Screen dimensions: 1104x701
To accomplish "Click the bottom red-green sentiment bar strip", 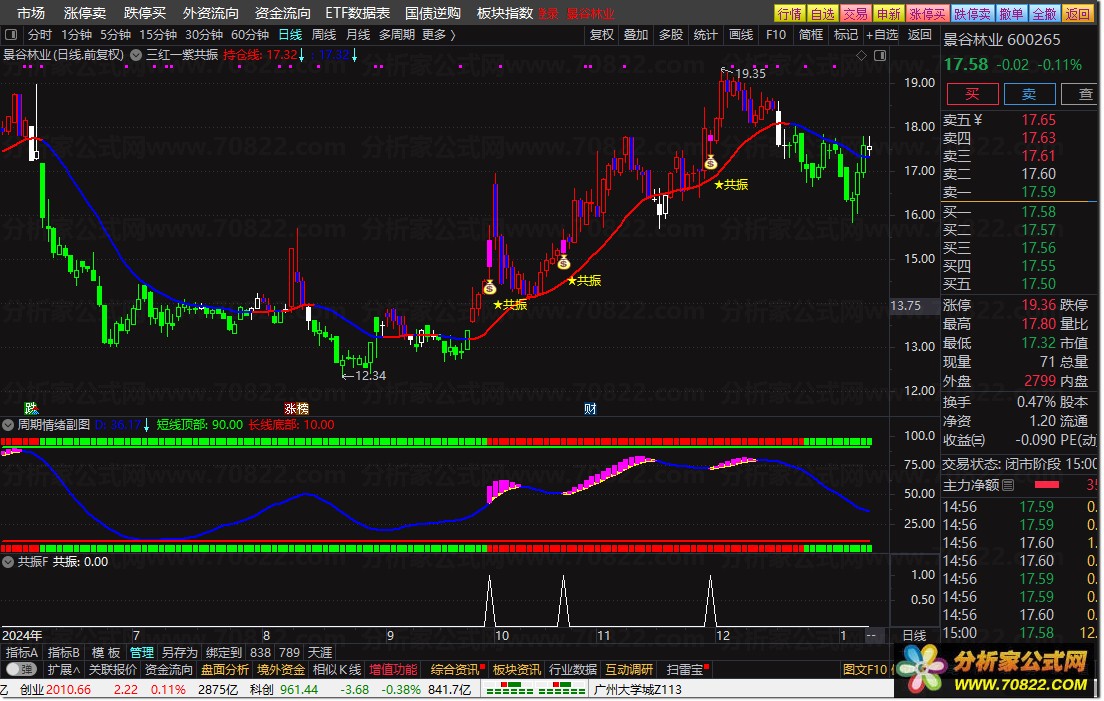I will point(437,548).
